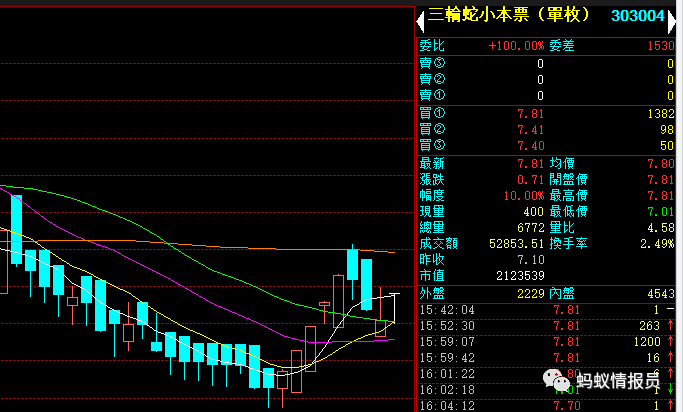The image size is (683, 412).
Task: Click the 內盤 value 4543
Action: pyautogui.click(x=661, y=294)
